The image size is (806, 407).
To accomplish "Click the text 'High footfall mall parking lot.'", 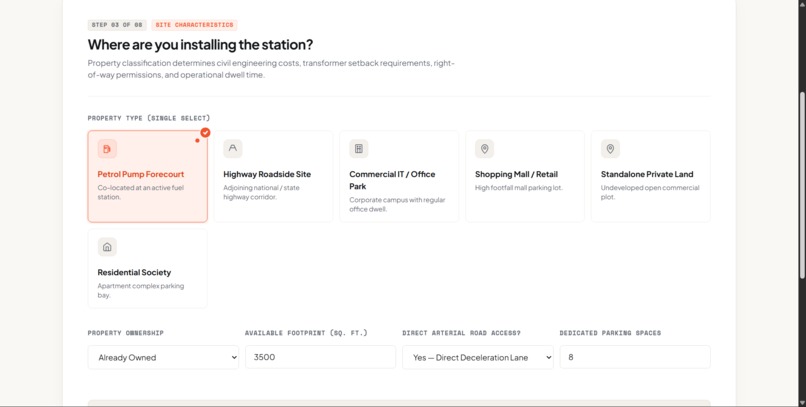I will coord(519,188).
